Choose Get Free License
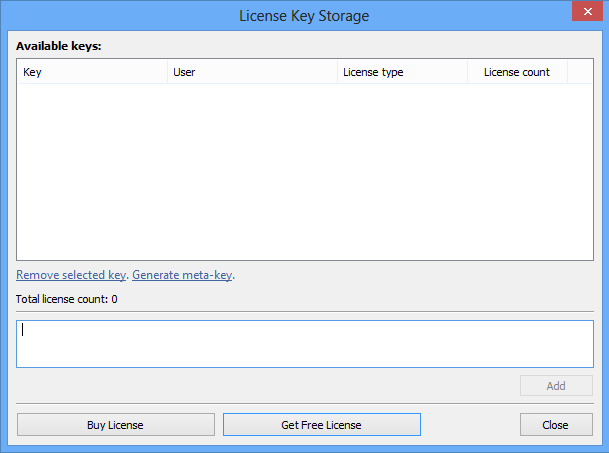 [321, 425]
